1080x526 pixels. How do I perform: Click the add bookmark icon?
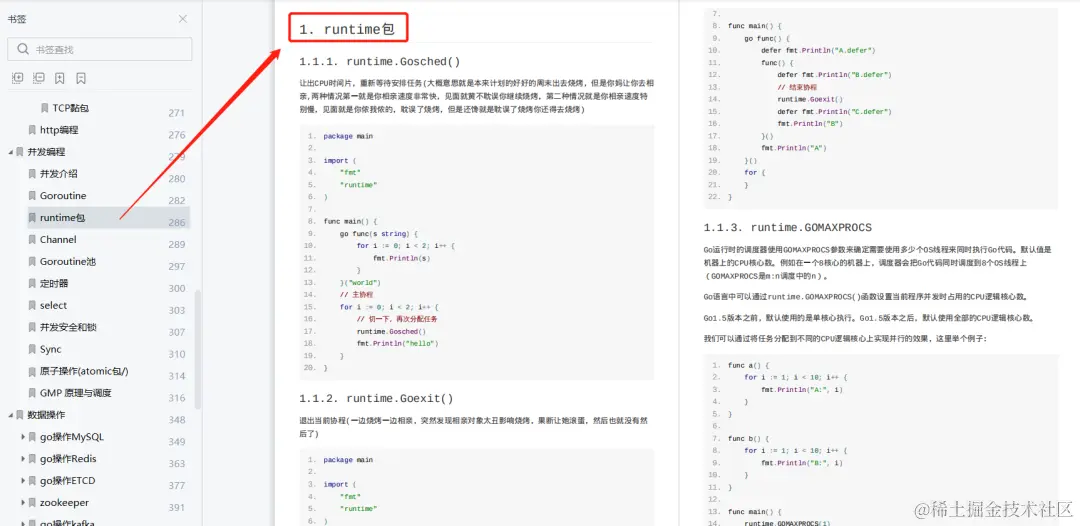coord(60,78)
